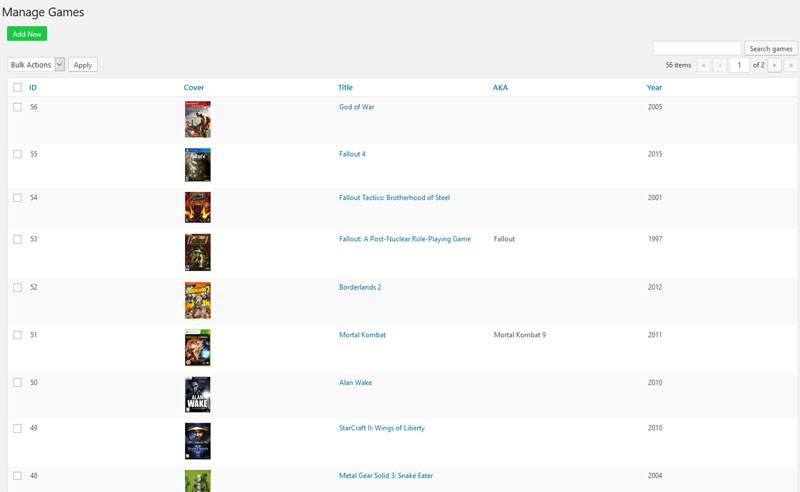Click the year 2012 cell

tap(655, 287)
